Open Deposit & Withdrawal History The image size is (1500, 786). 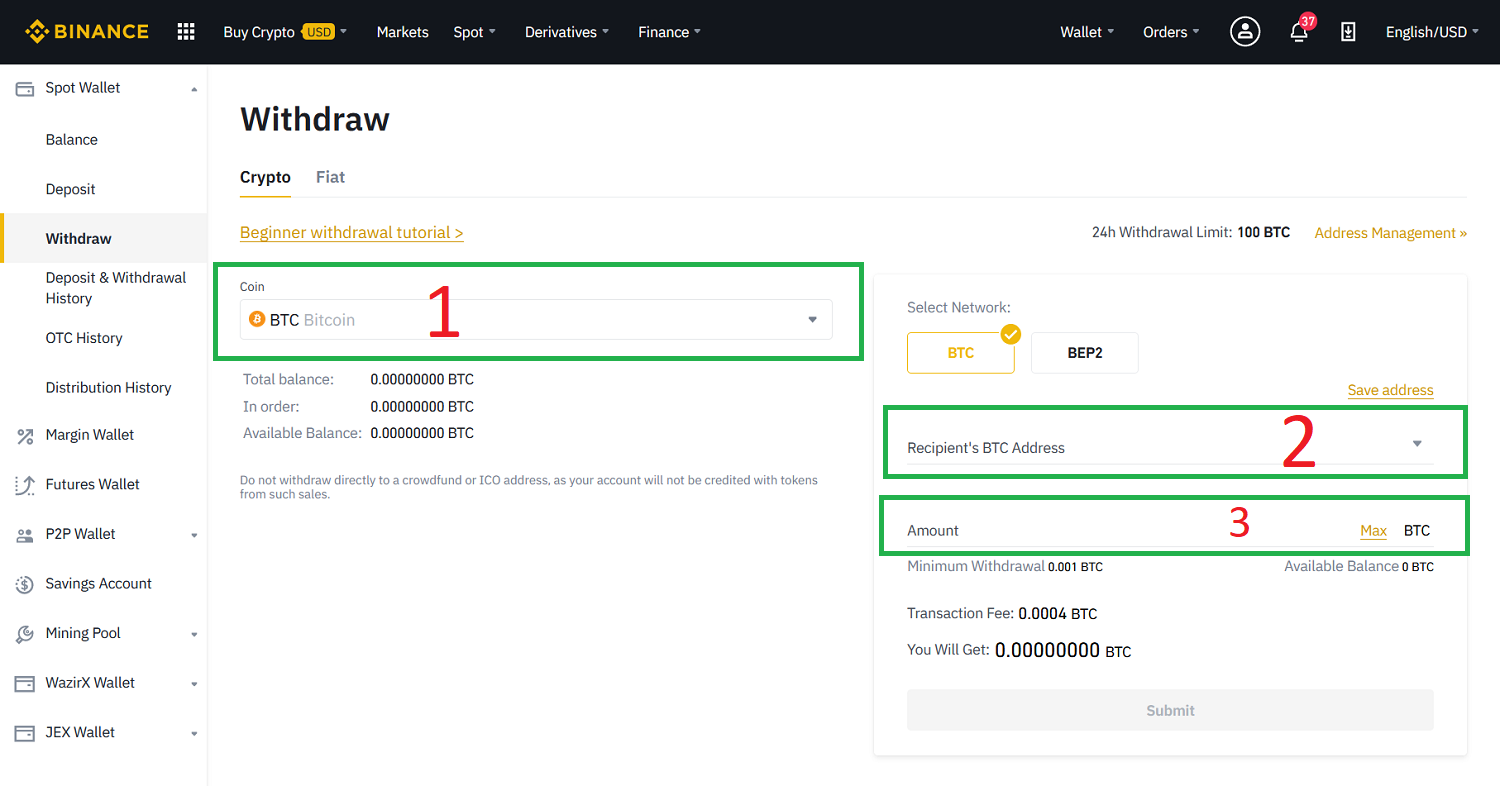(116, 288)
